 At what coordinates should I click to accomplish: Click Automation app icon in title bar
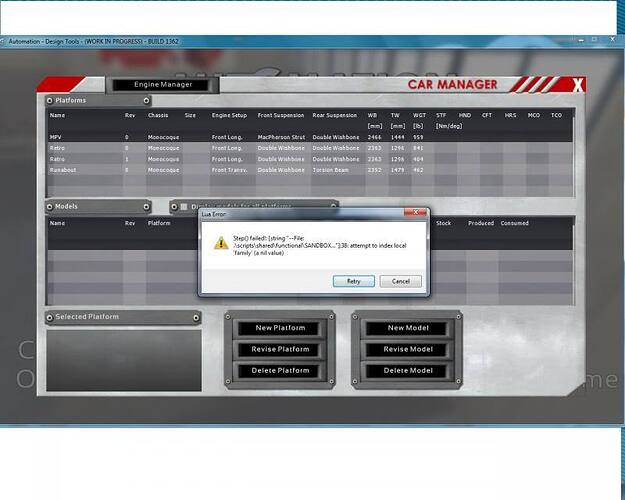[x=5, y=41]
